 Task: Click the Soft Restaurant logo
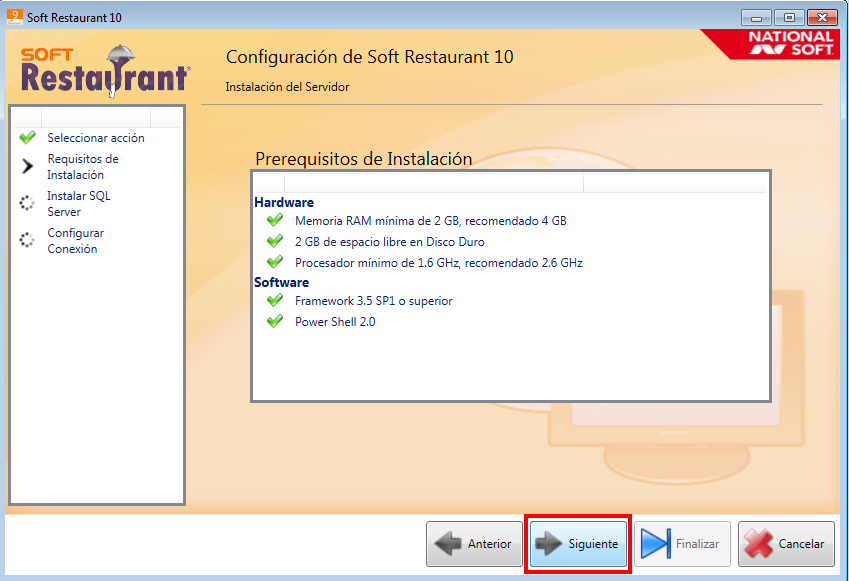[x=105, y=71]
